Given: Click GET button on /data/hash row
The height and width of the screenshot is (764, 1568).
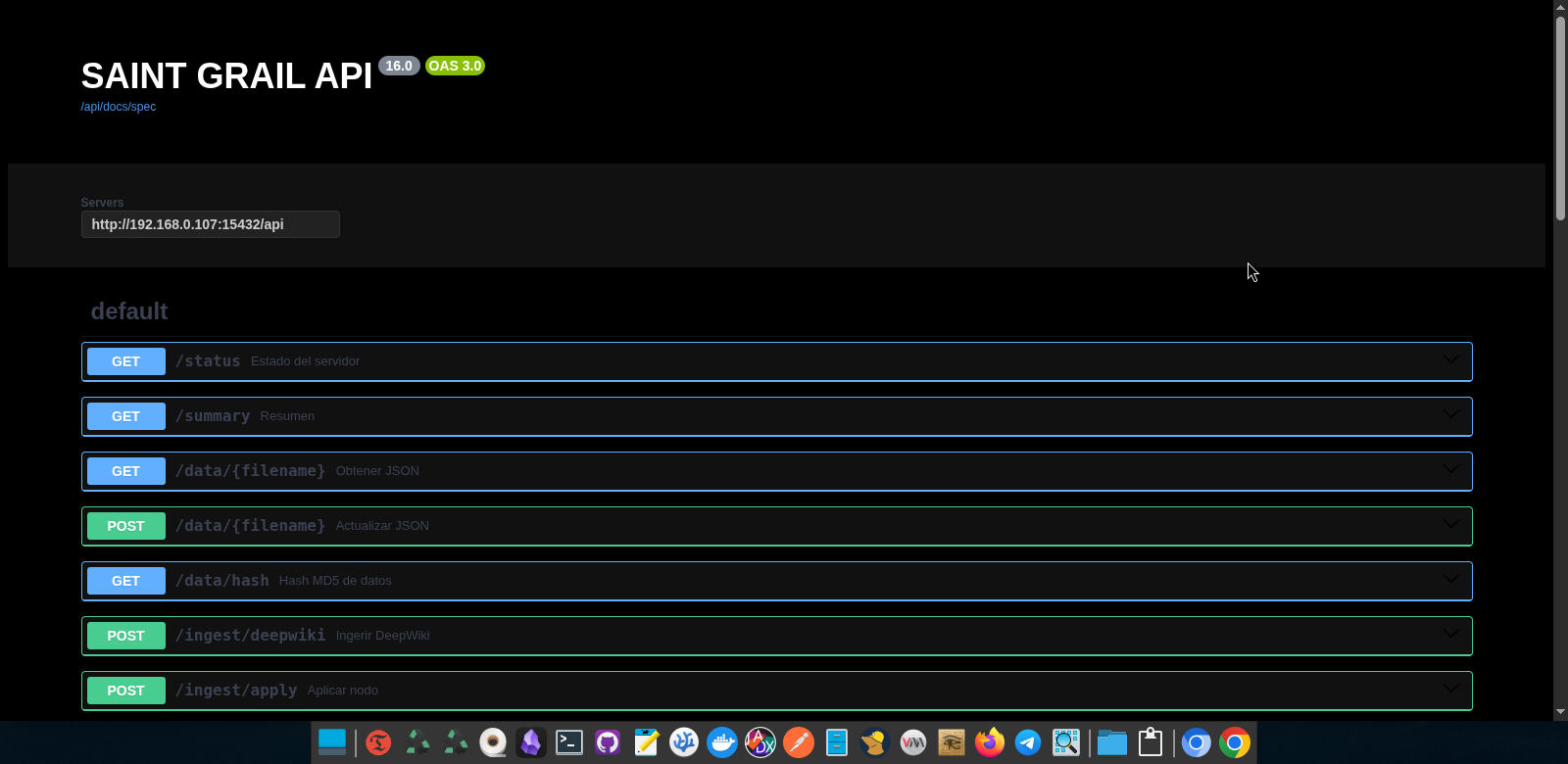Looking at the screenshot, I should tap(126, 581).
